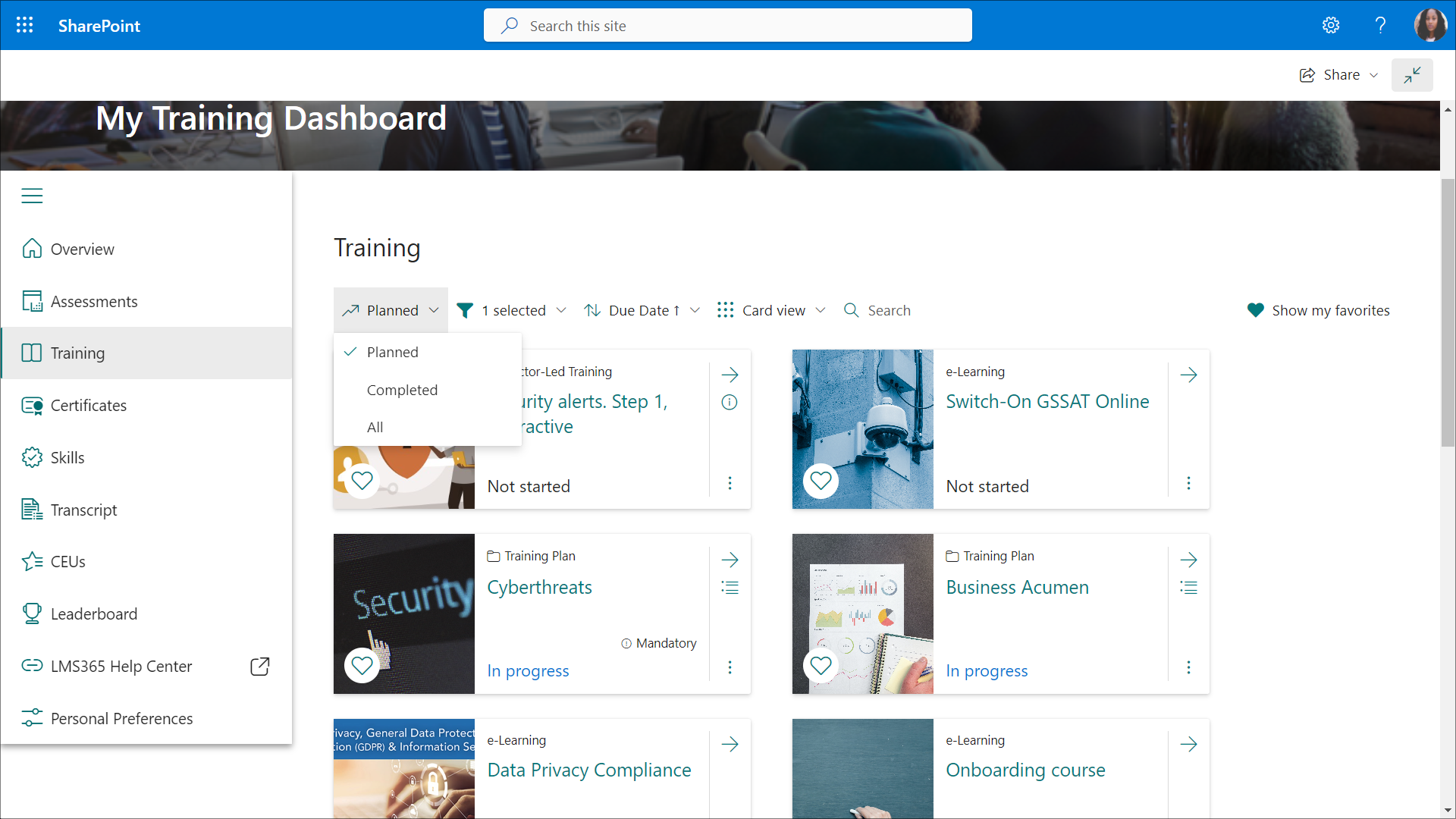Toggle Show my favorites
Image resolution: width=1456 pixels, height=819 pixels.
coord(1318,310)
